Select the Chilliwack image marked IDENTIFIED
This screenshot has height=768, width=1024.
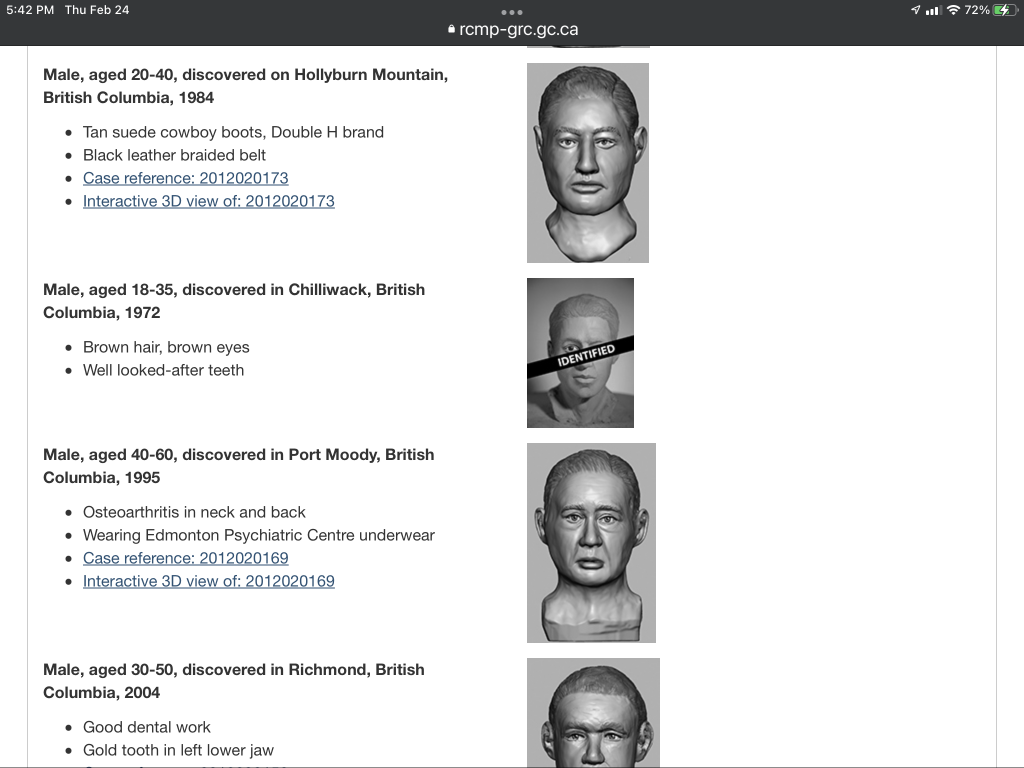[580, 353]
